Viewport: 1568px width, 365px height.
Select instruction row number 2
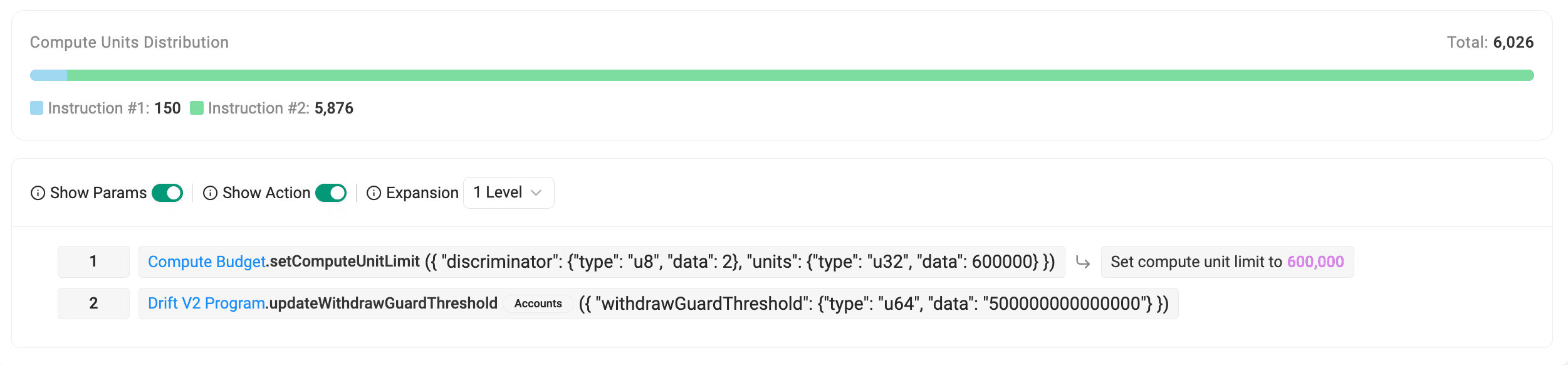(93, 304)
